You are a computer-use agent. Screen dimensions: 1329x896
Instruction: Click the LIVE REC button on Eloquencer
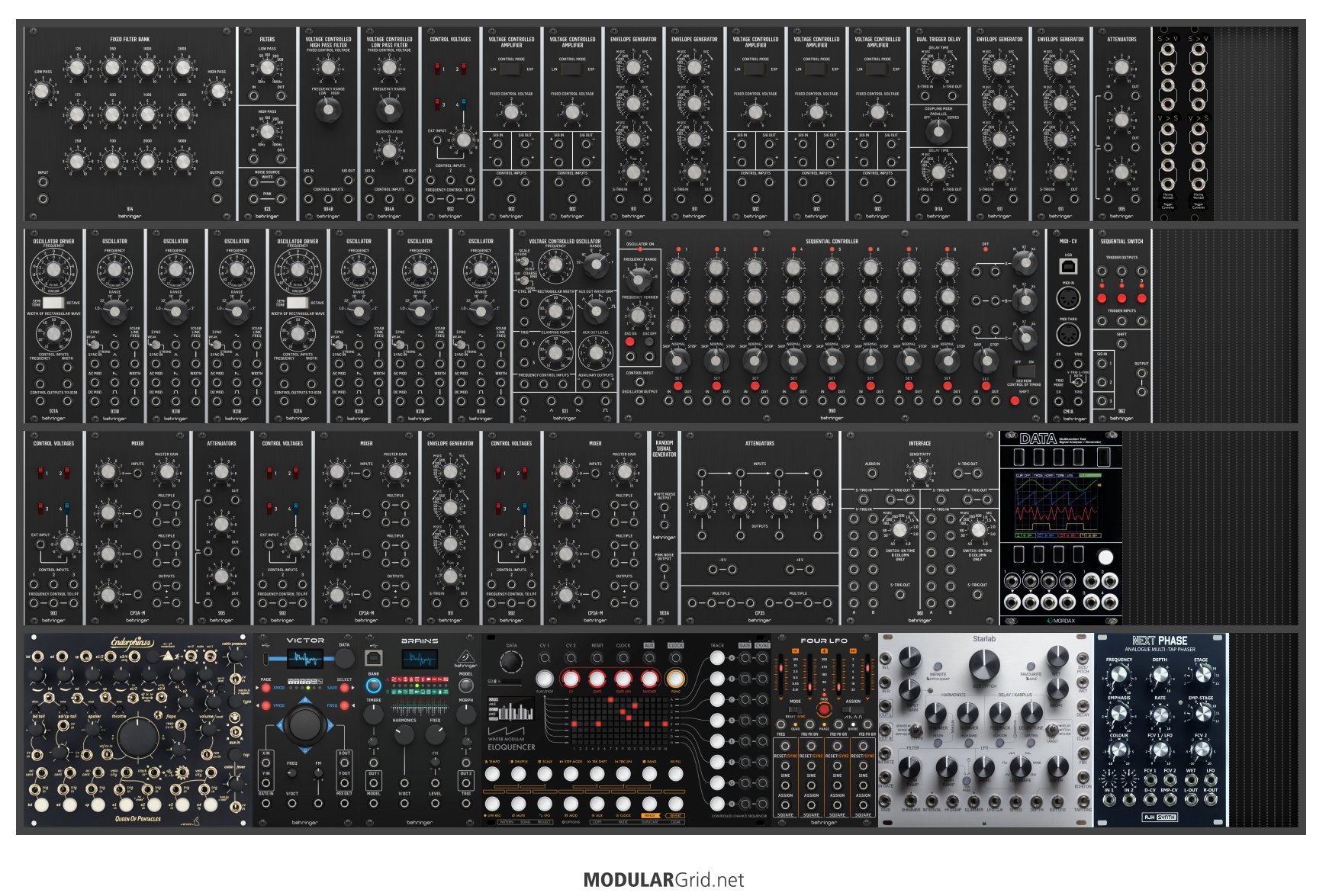pos(493,804)
